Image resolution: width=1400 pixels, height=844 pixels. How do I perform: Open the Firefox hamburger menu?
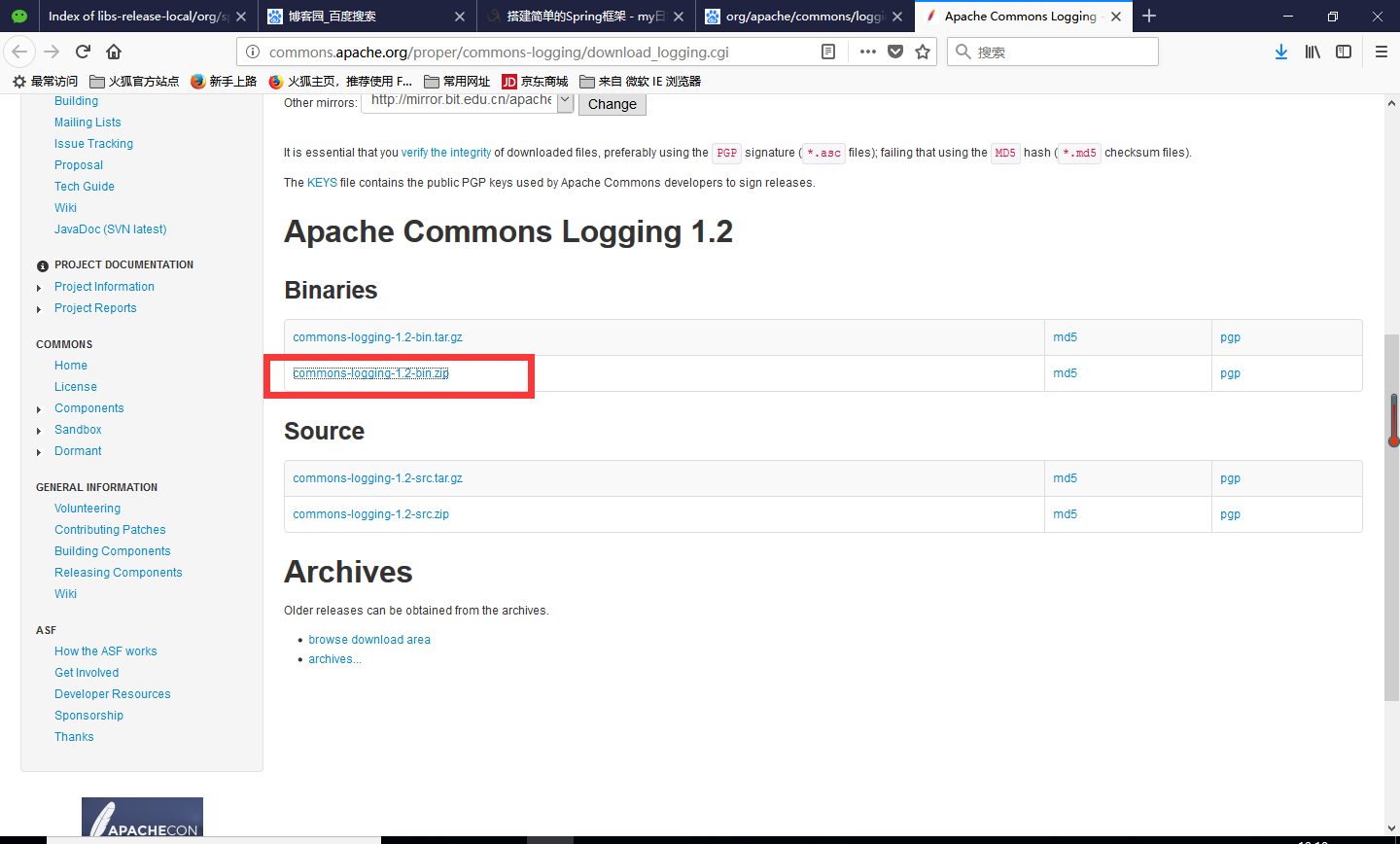tap(1381, 52)
